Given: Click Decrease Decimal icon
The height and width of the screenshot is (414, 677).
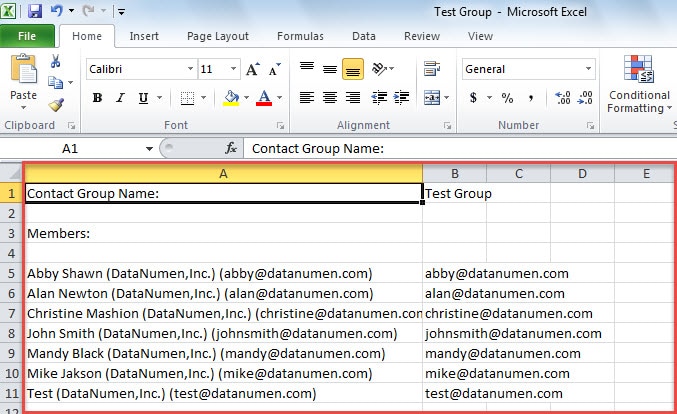Looking at the screenshot, I should [x=585, y=98].
